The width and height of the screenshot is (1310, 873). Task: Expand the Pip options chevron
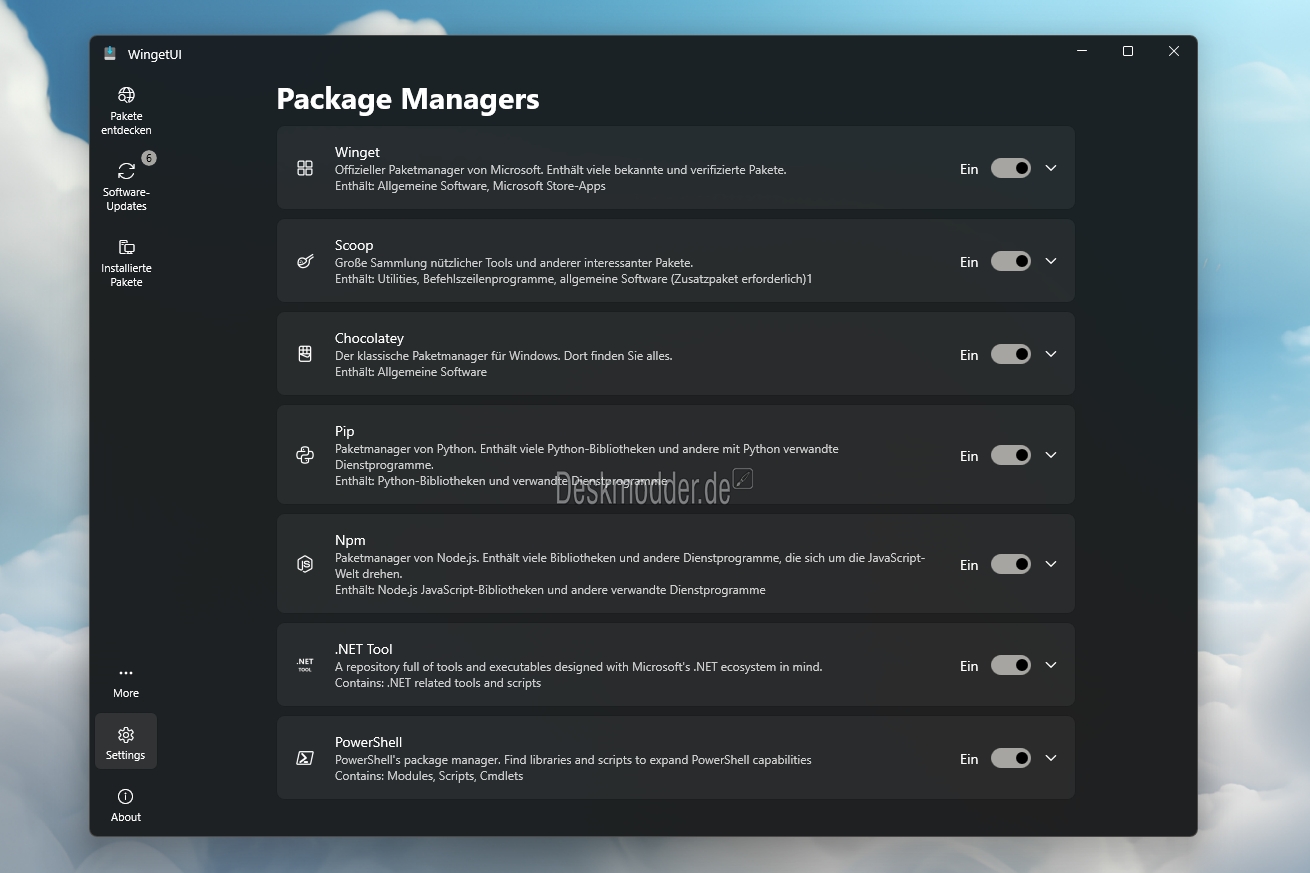tap(1051, 455)
